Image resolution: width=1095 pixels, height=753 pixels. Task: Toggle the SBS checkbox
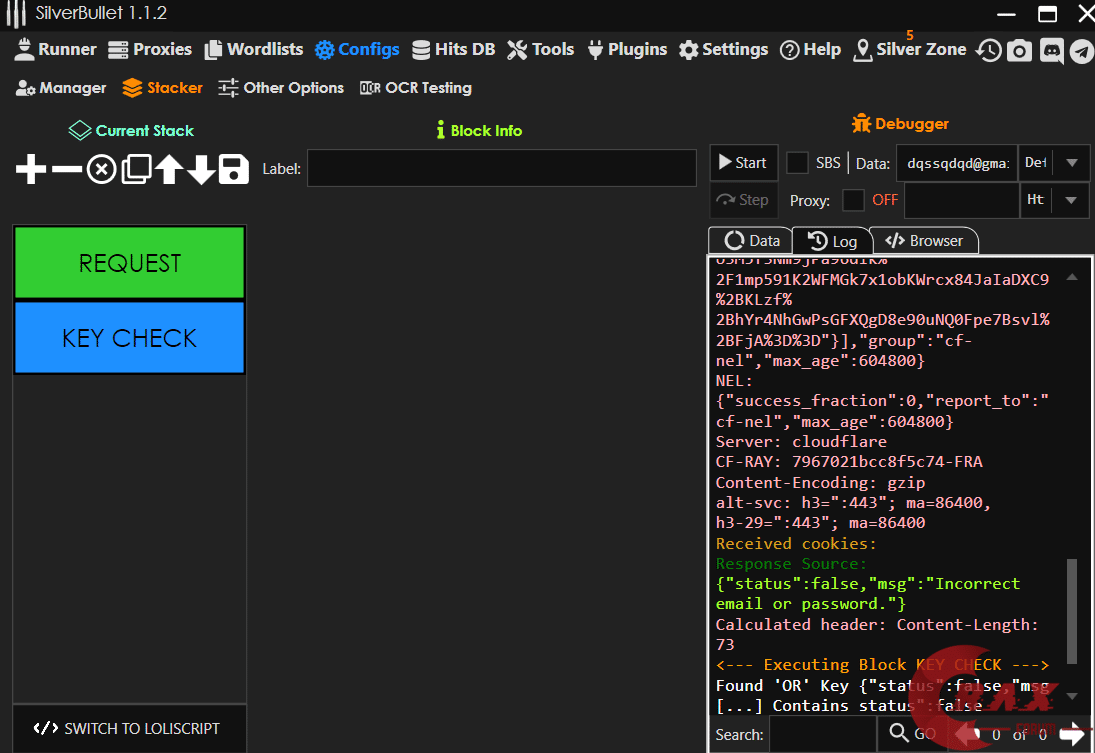(x=797, y=163)
